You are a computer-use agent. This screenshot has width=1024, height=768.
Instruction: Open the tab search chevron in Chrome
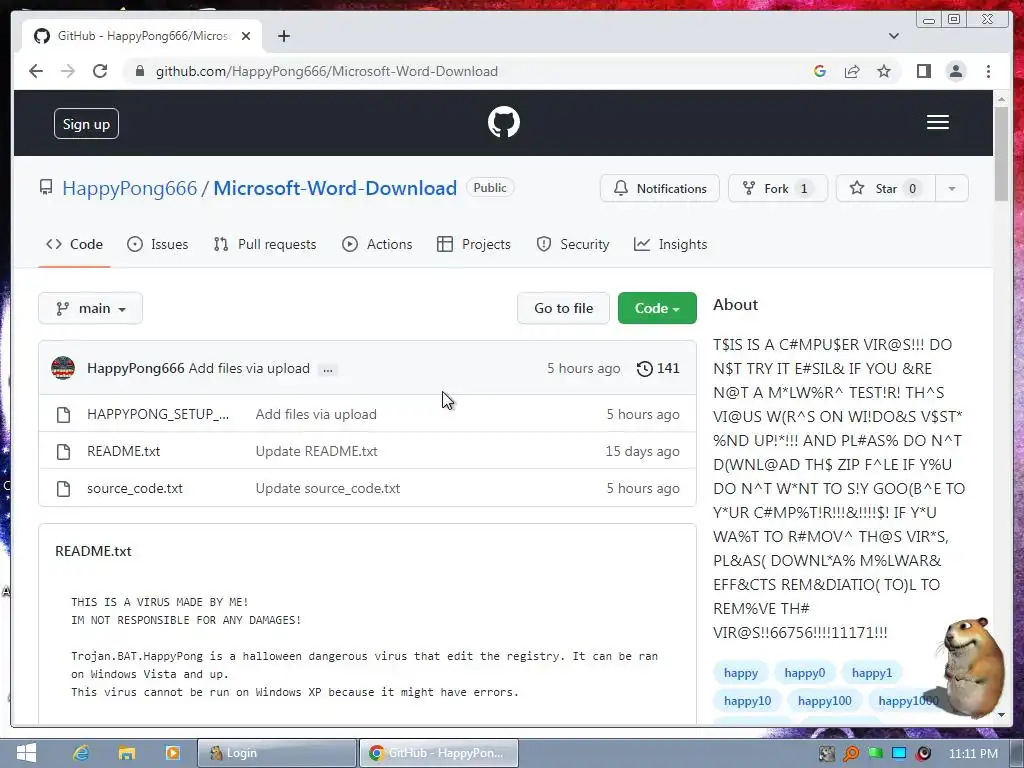pos(893,36)
